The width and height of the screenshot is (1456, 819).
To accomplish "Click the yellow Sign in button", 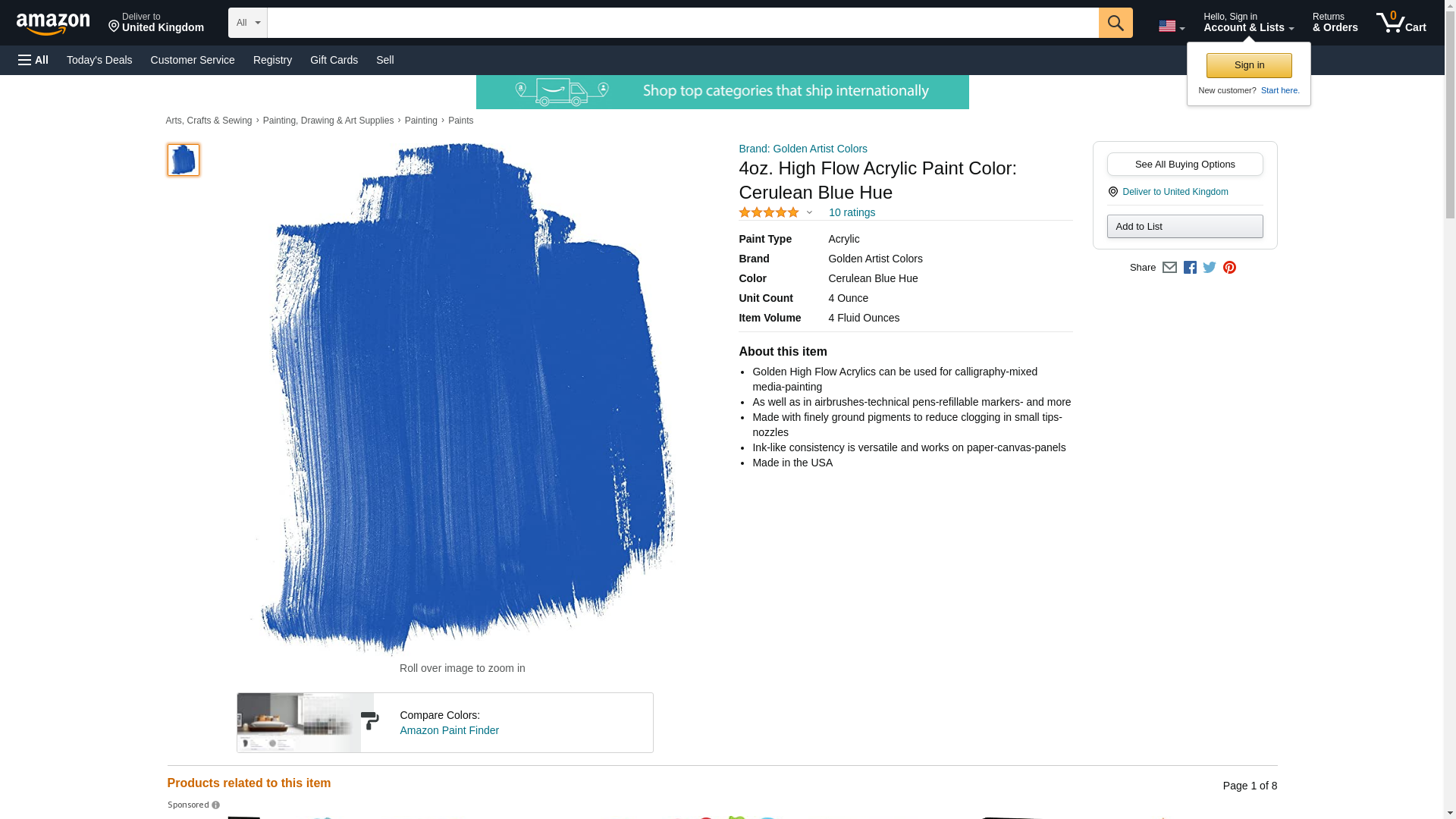I will coord(1249,65).
